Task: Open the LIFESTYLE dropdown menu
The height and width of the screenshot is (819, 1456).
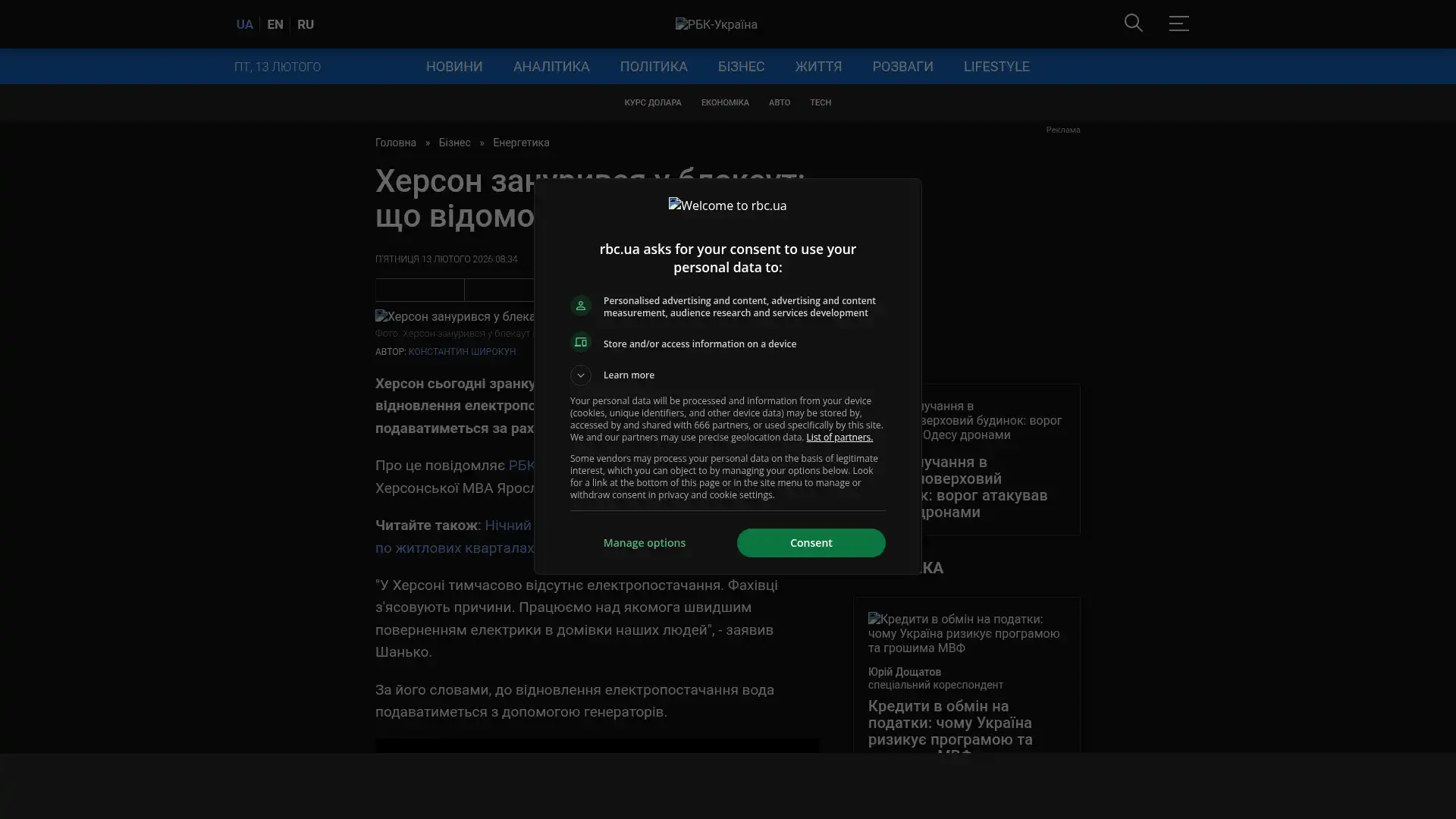Action: [x=996, y=67]
